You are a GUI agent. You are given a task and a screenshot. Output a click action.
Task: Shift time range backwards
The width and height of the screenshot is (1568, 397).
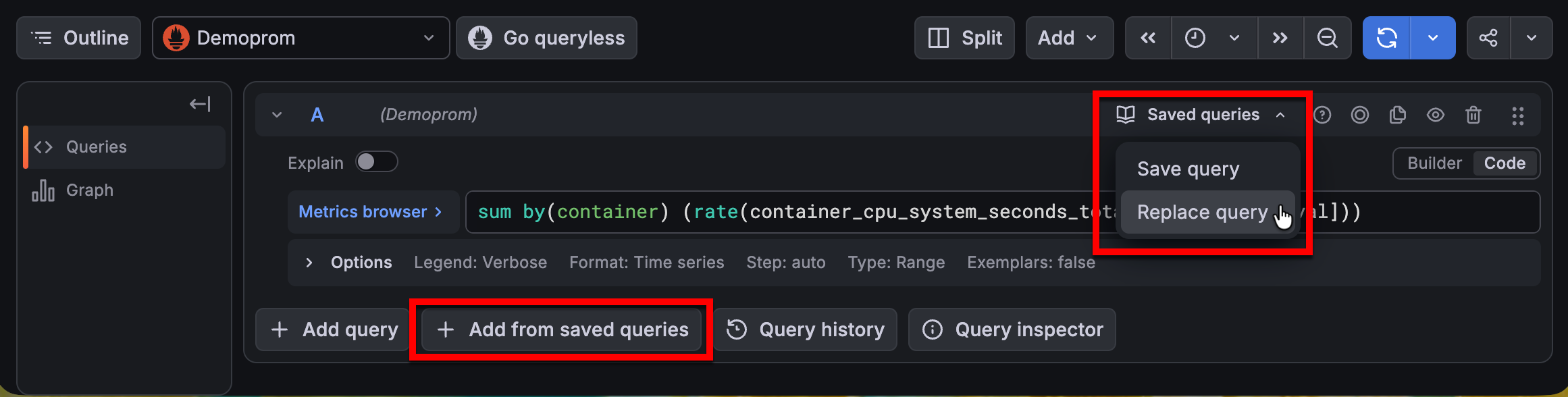(x=1148, y=38)
